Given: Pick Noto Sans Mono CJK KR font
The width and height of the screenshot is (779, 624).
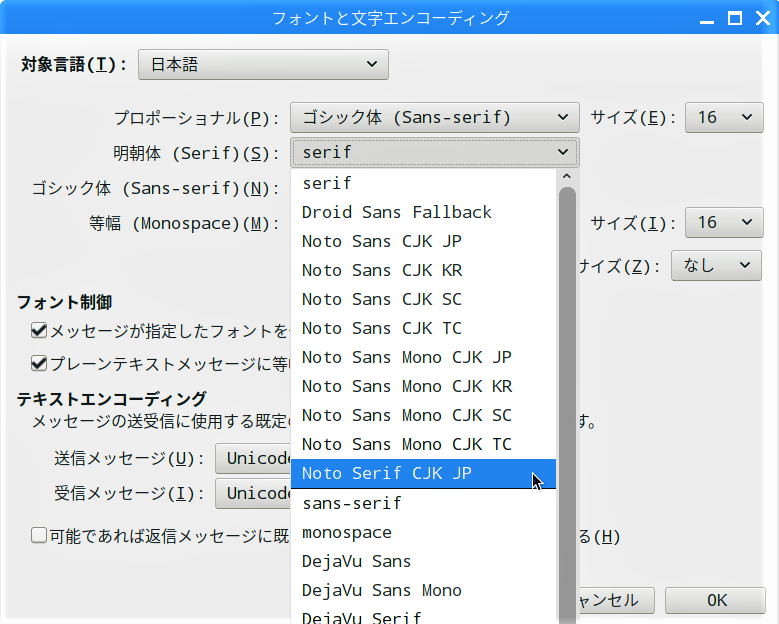Looking at the screenshot, I should click(x=423, y=386).
